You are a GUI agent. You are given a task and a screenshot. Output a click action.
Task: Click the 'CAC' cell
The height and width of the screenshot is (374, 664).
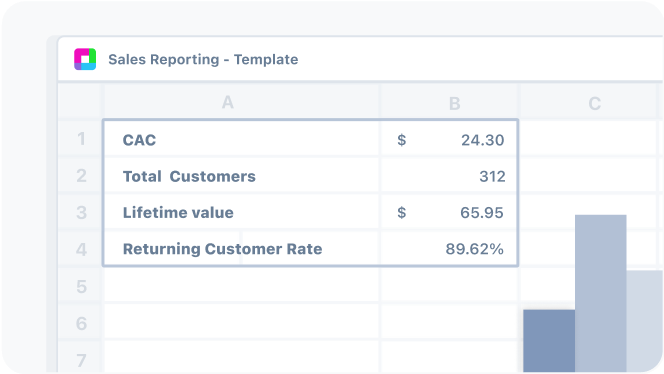(242, 139)
